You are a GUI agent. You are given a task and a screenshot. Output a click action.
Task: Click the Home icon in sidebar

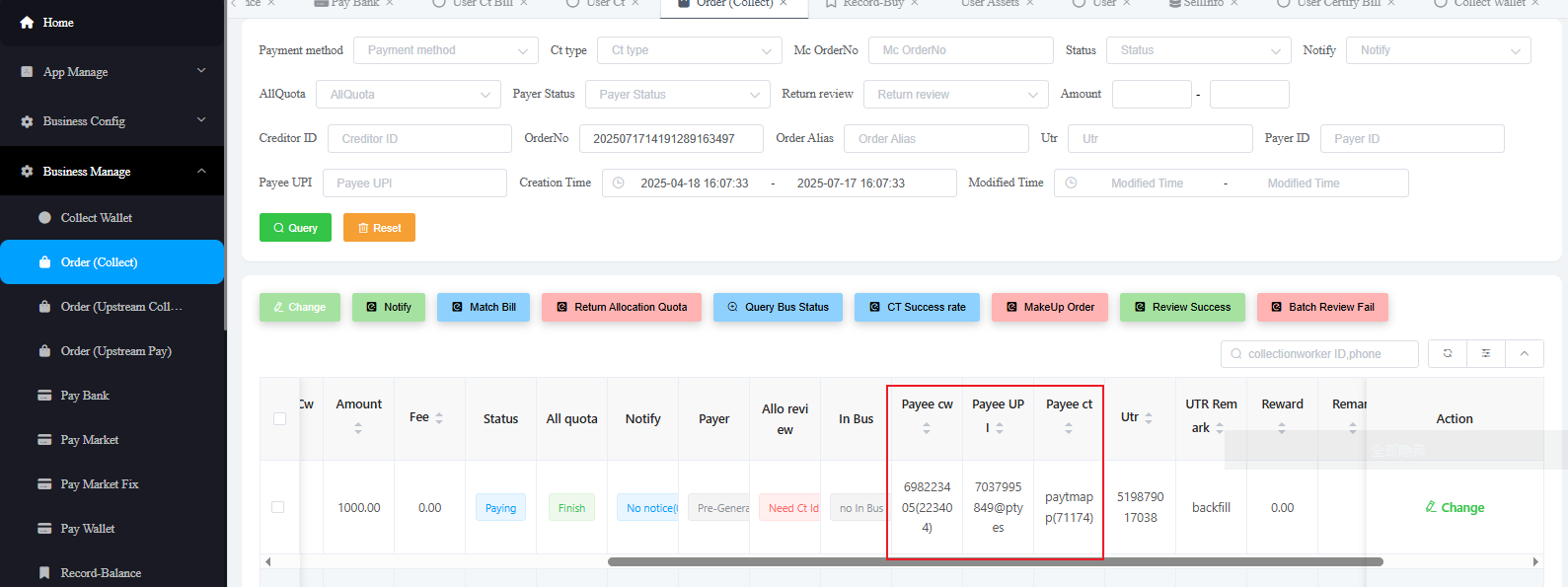tap(27, 23)
